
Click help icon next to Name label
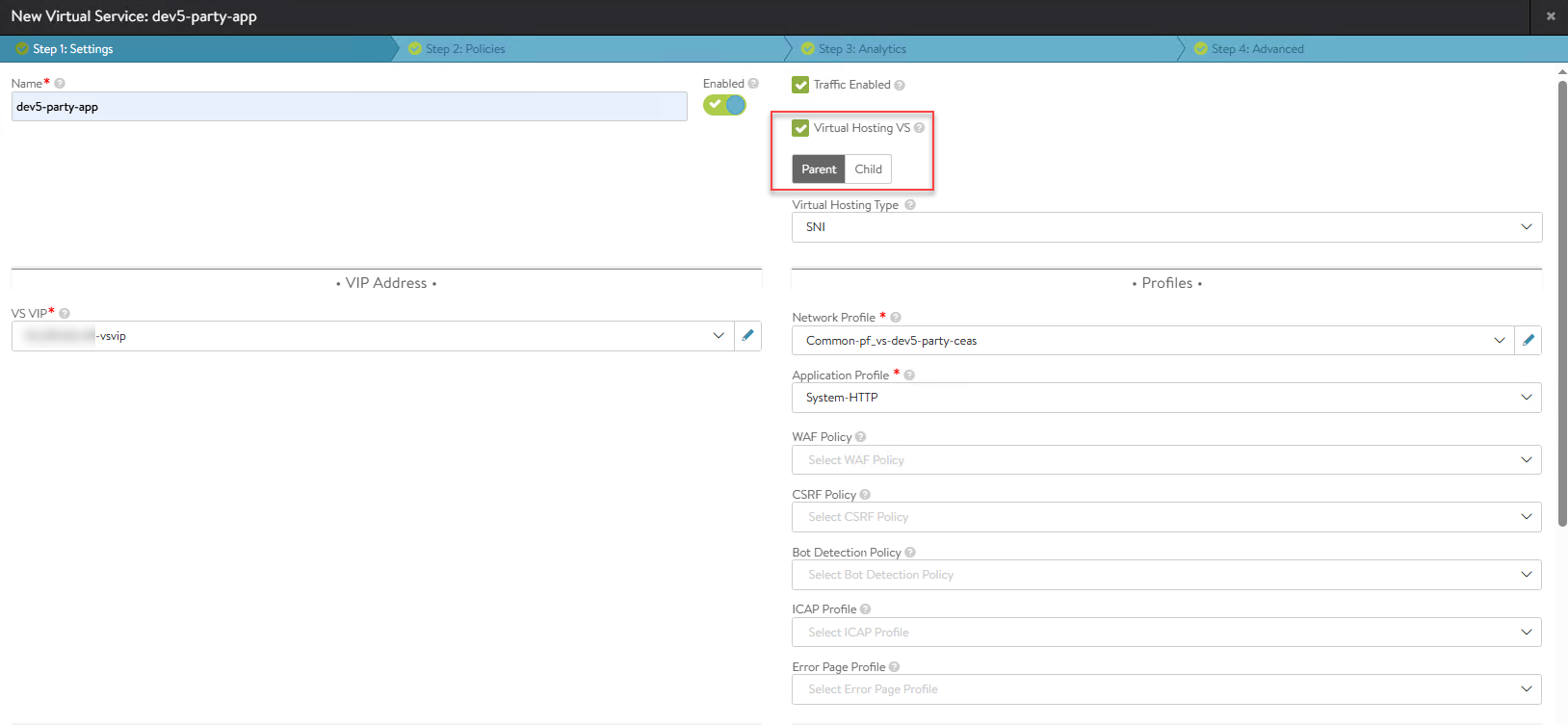click(60, 84)
